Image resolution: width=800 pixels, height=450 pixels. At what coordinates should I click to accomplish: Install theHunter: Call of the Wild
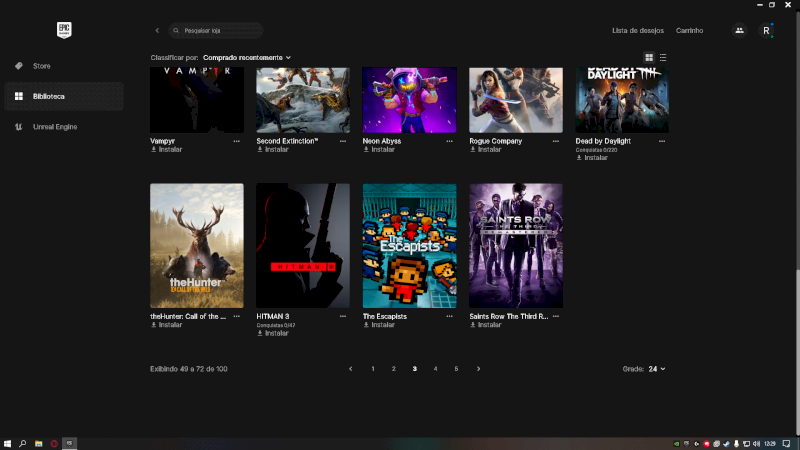click(x=166, y=324)
